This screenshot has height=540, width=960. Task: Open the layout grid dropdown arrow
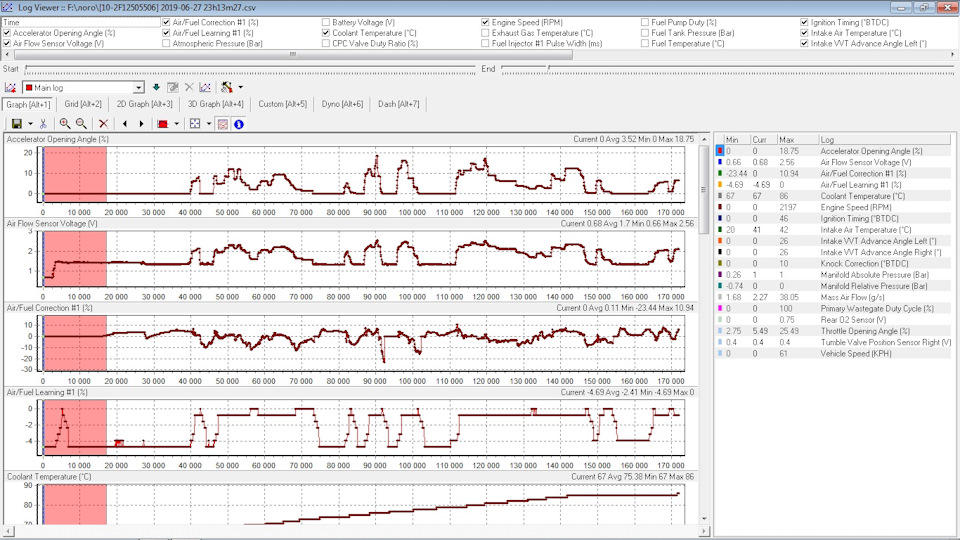coord(209,124)
